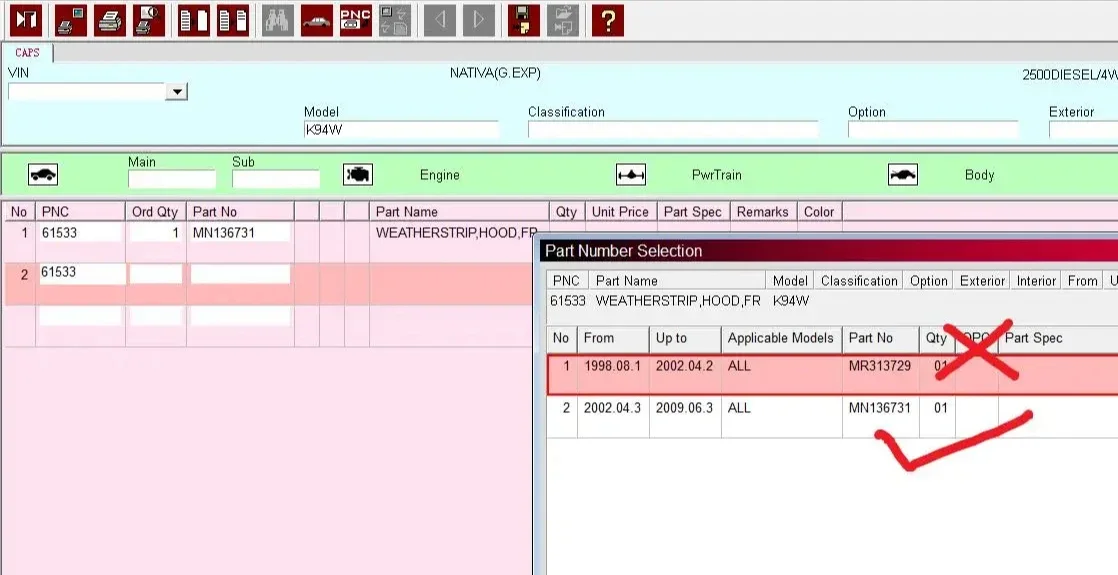Click the Remarks column header

tap(763, 212)
